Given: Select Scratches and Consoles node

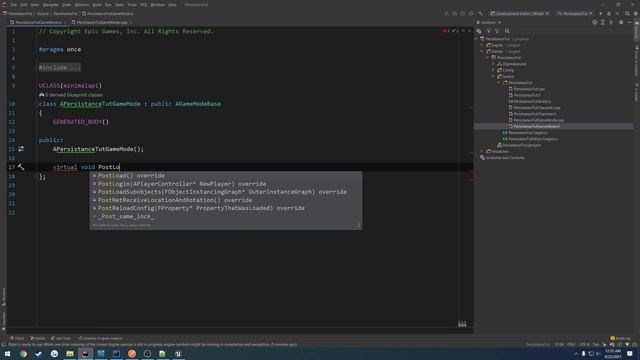Looking at the screenshot, I should click(x=502, y=158).
